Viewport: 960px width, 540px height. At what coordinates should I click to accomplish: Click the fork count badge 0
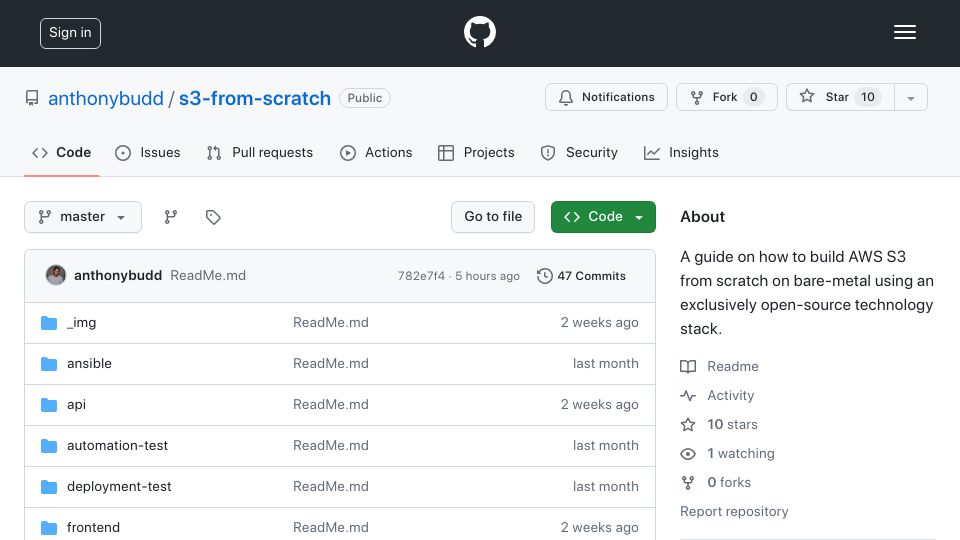[754, 97]
